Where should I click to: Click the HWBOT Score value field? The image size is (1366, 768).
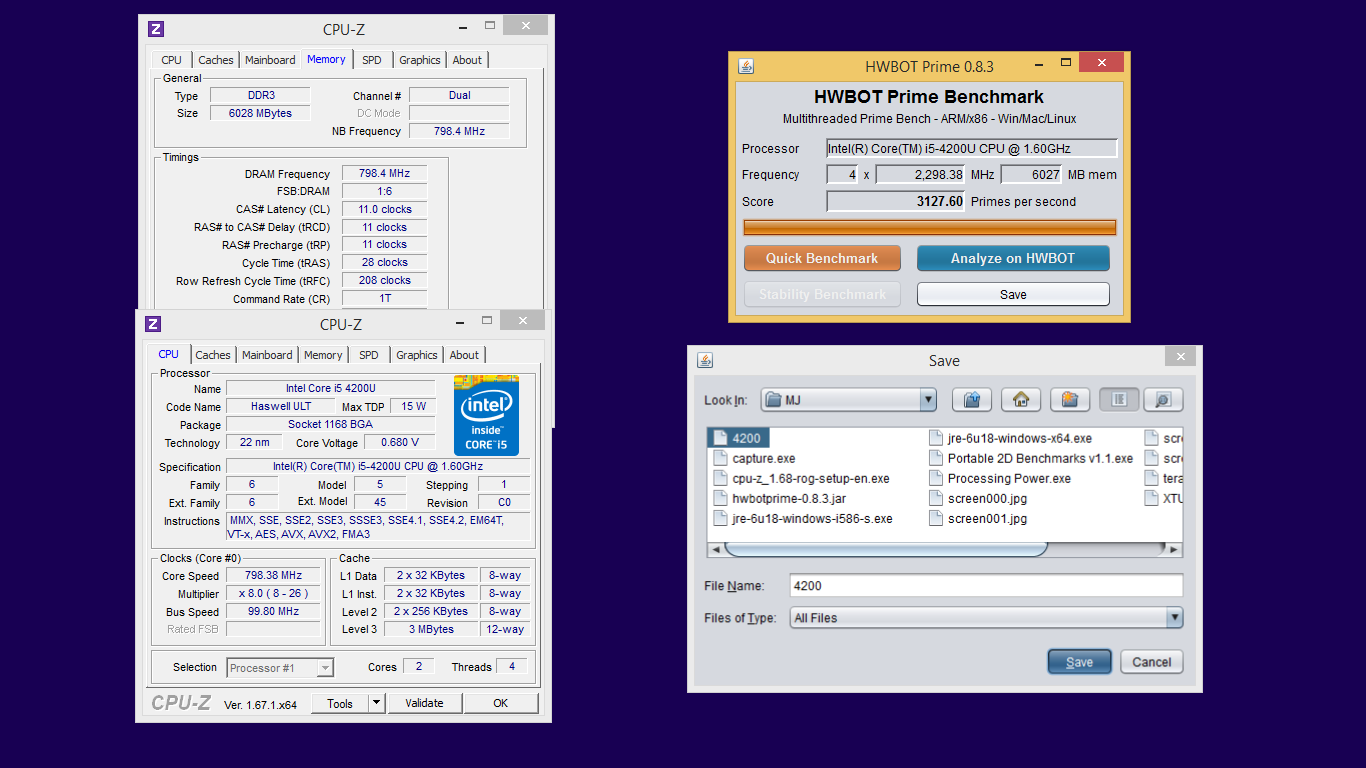tap(897, 201)
